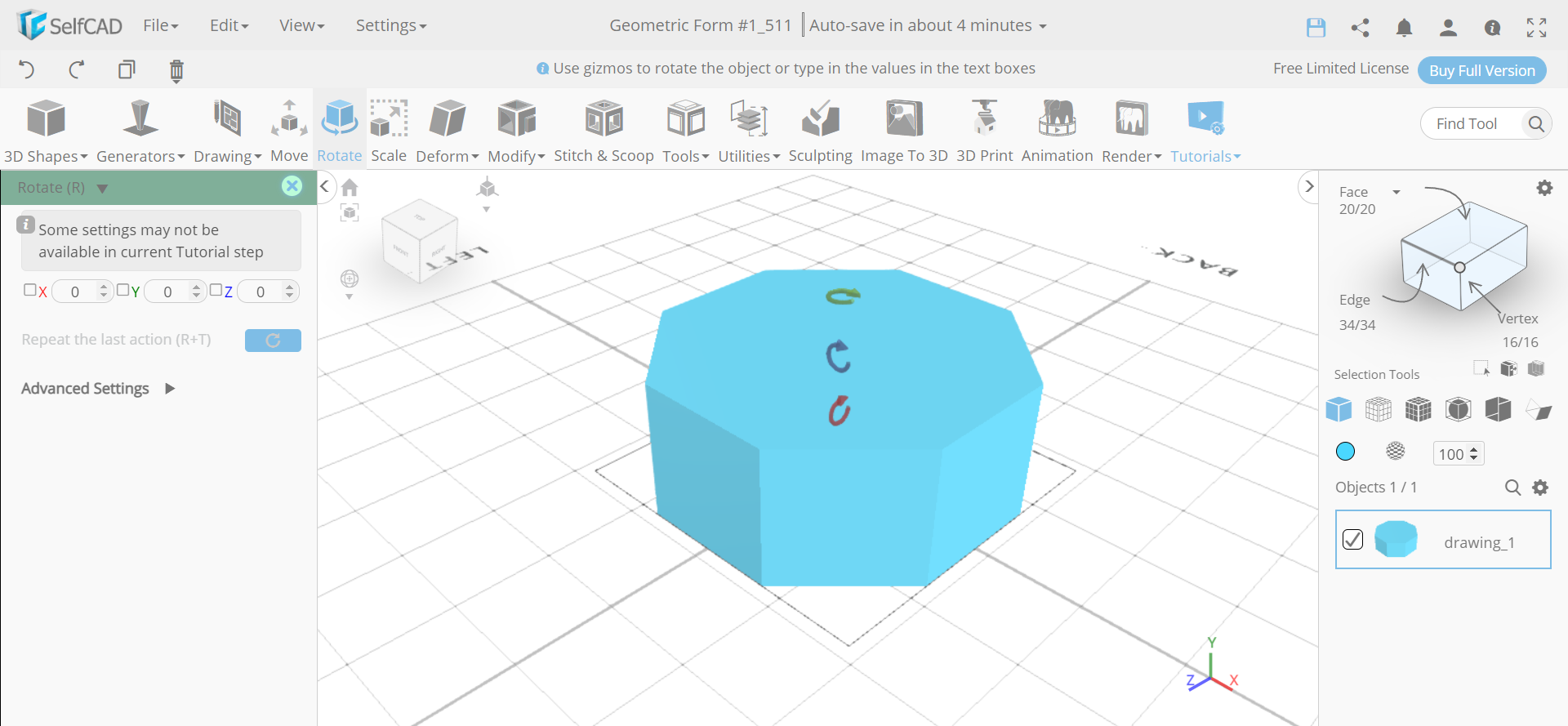Open the Settings menu
Image resolution: width=1568 pixels, height=726 pixels.
[391, 25]
